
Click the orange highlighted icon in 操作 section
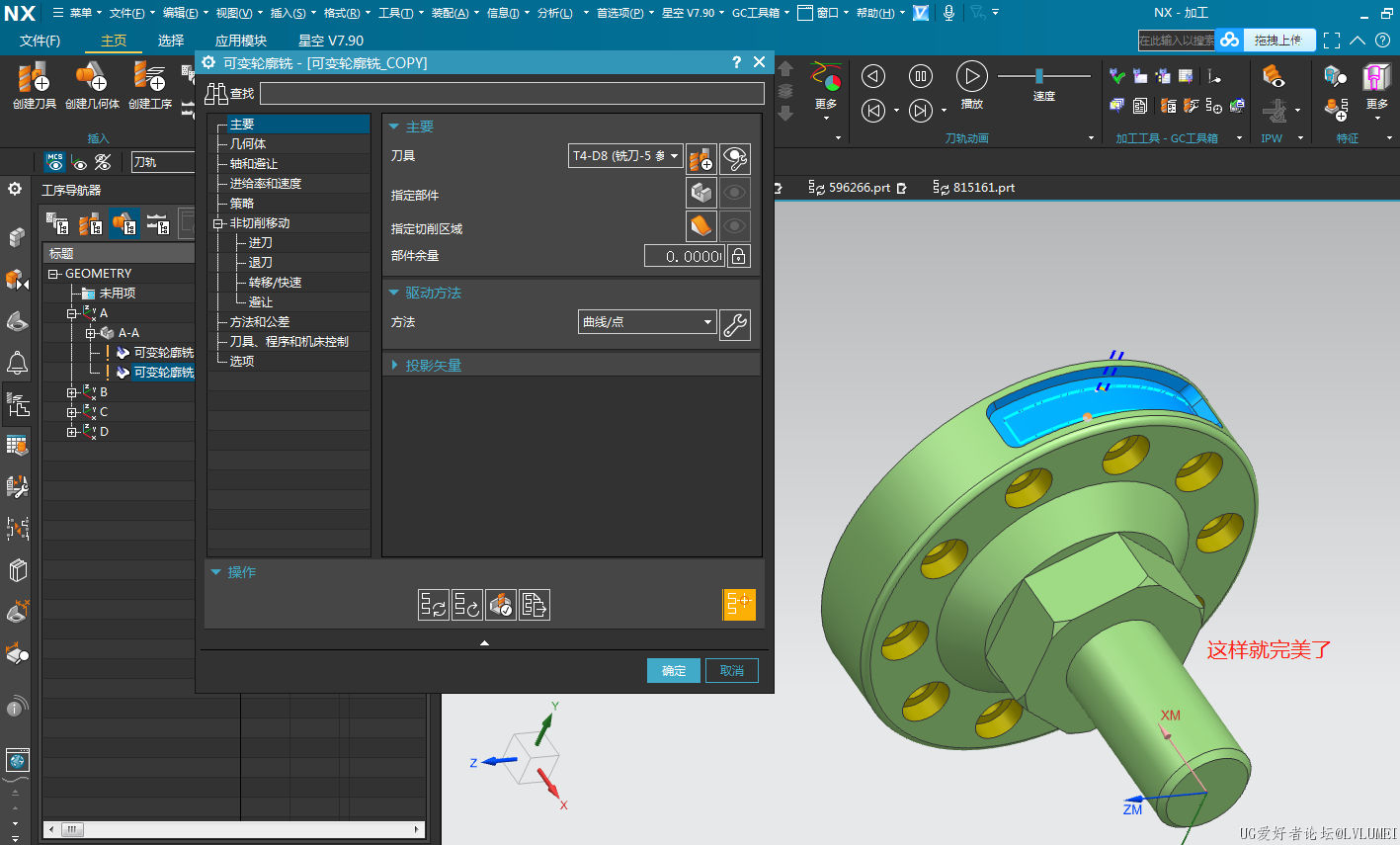pos(739,605)
